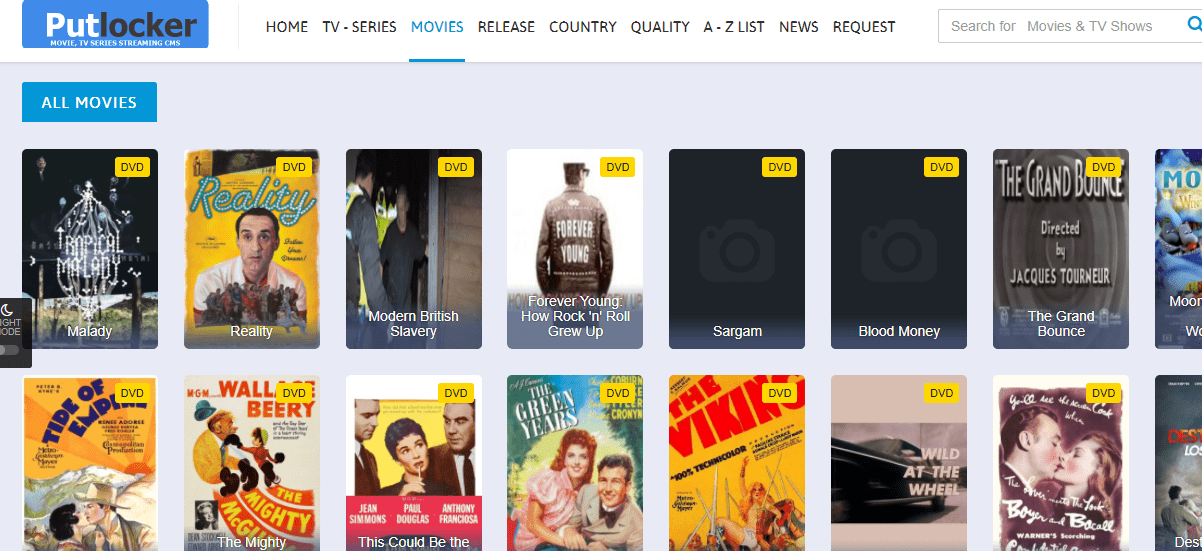The height and width of the screenshot is (551, 1202).
Task: Open the Forever Young movie poster
Action: (x=575, y=249)
